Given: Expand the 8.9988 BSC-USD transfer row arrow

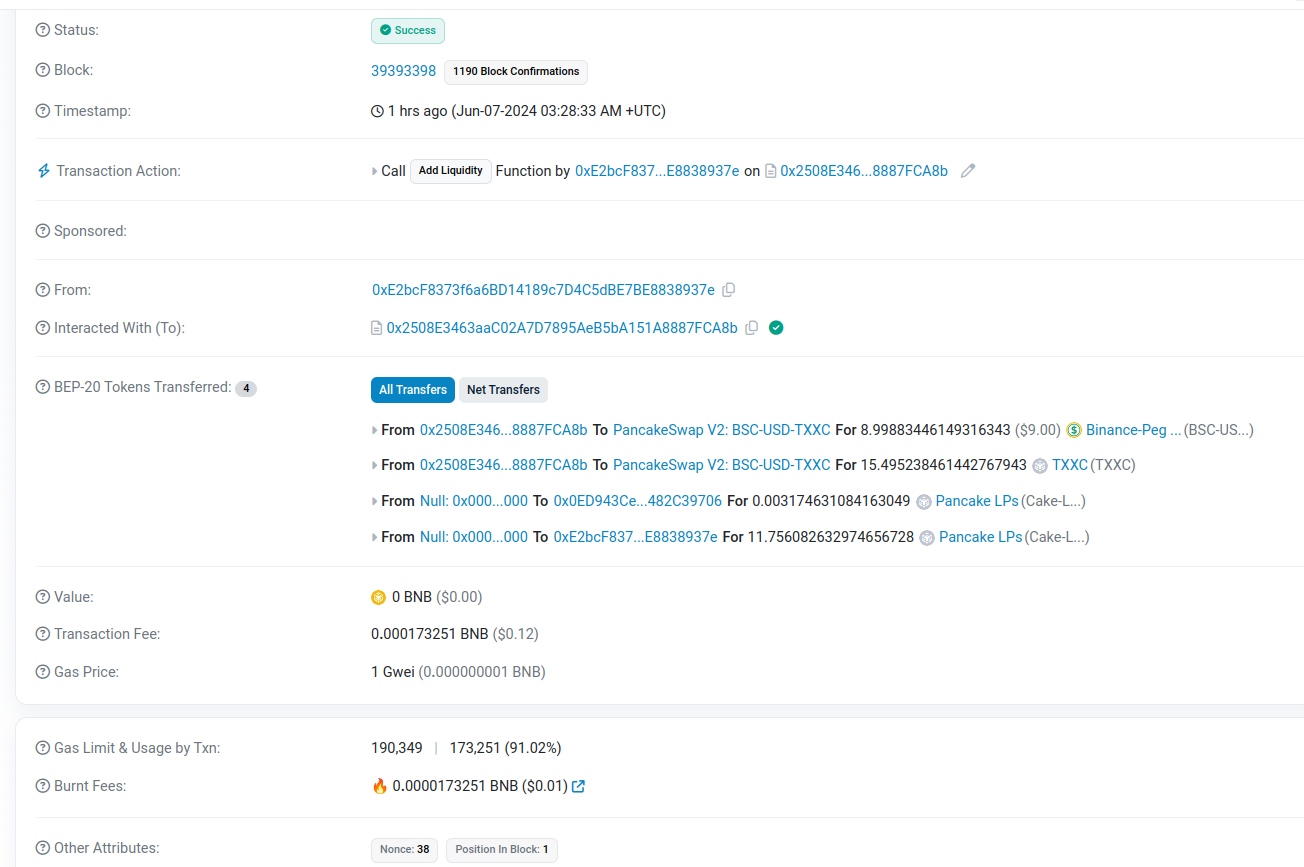Looking at the screenshot, I should (375, 430).
